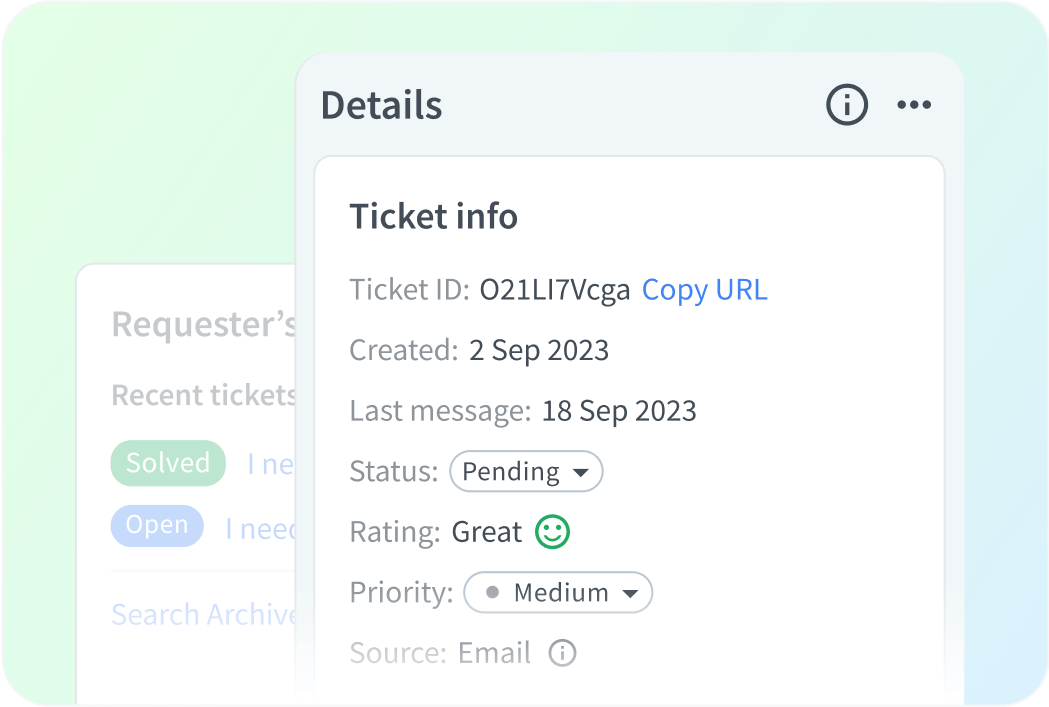Open the Search Archive link
This screenshot has height=707, width=1049.
(x=200, y=614)
